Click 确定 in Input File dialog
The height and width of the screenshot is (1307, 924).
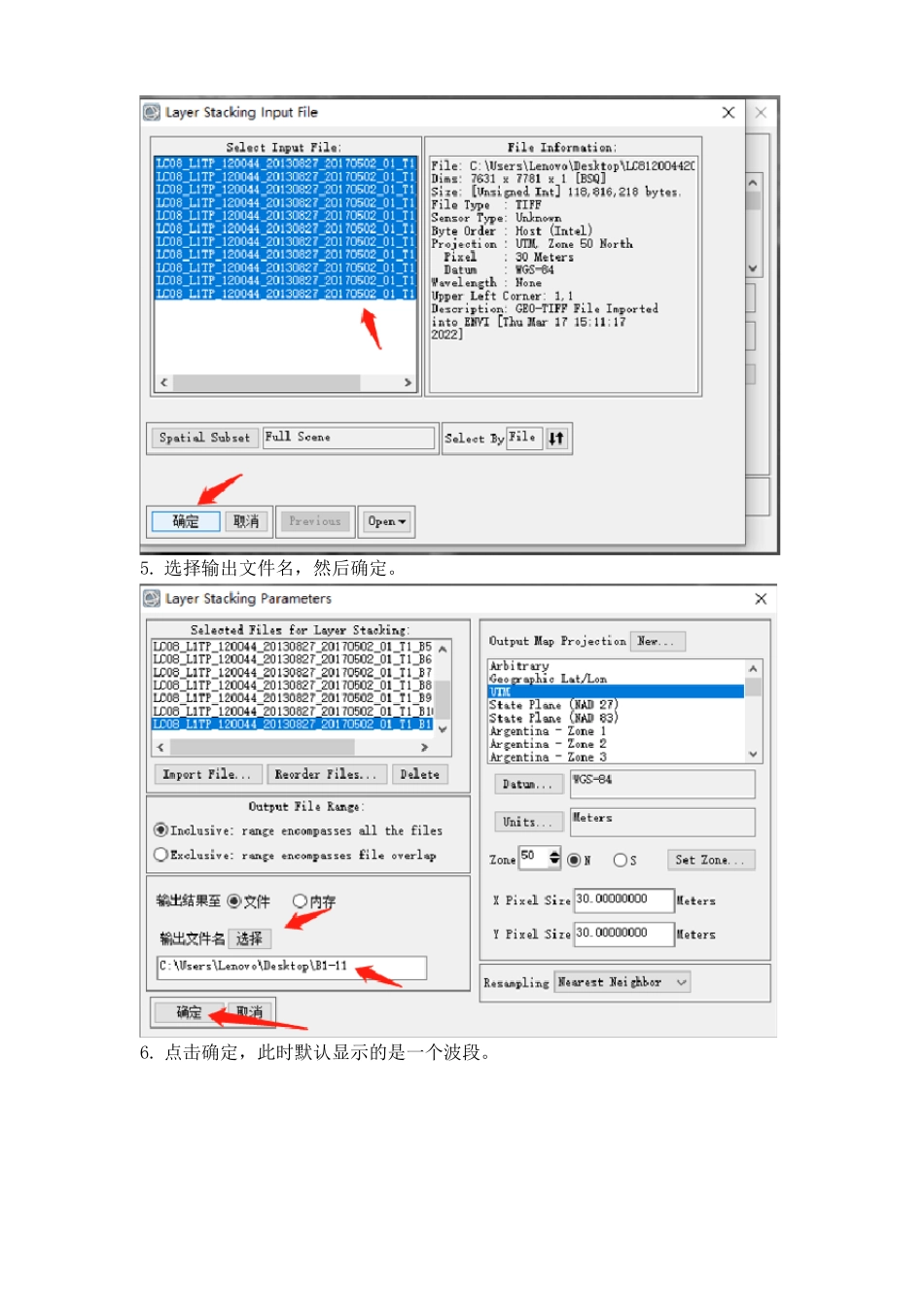pos(186,521)
